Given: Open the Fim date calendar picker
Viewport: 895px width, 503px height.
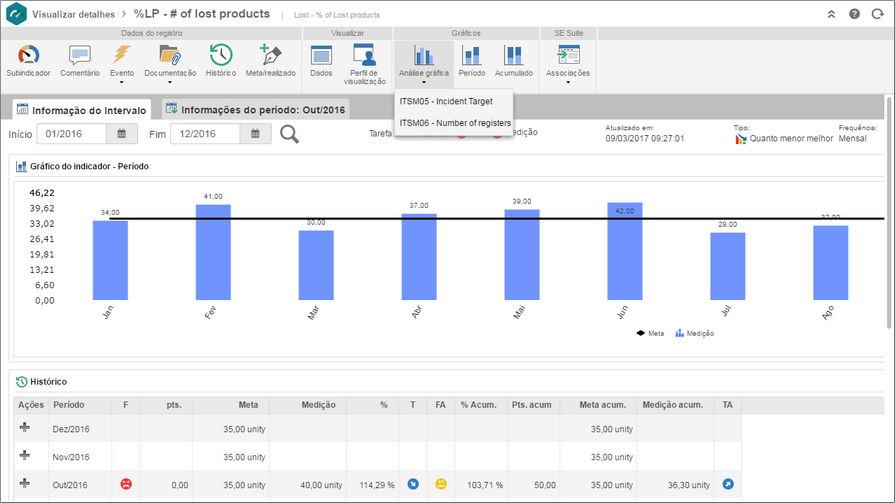Looking at the screenshot, I should 255,134.
